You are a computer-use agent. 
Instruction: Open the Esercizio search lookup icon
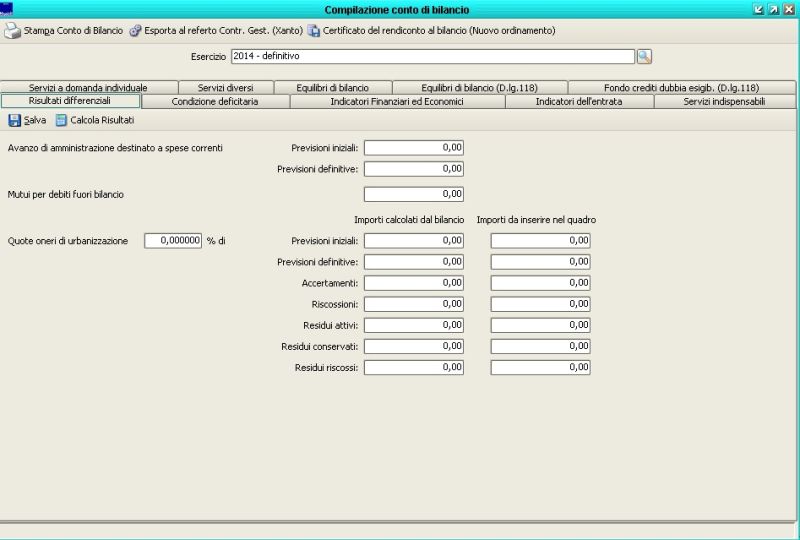(x=644, y=57)
